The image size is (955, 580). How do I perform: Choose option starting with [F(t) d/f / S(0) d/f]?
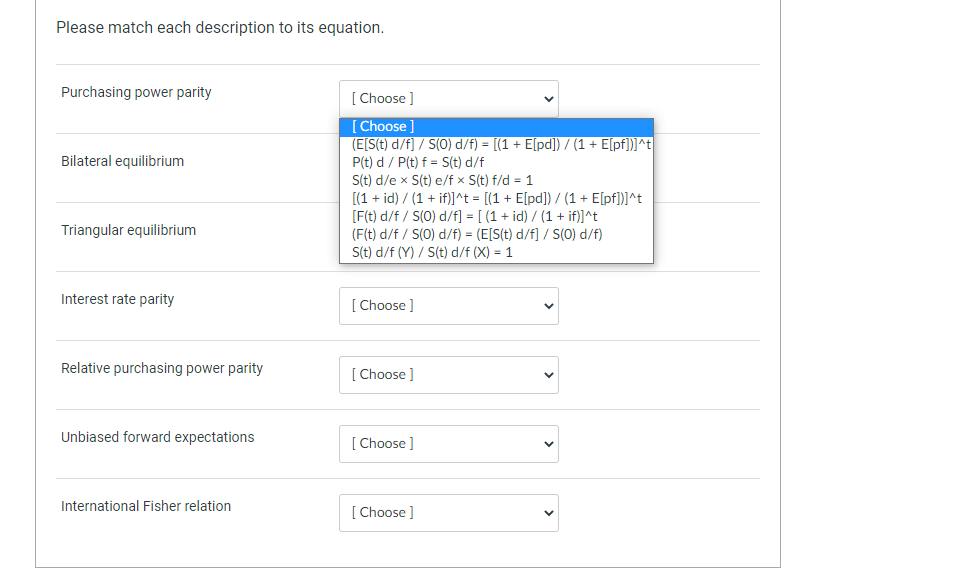click(496, 216)
